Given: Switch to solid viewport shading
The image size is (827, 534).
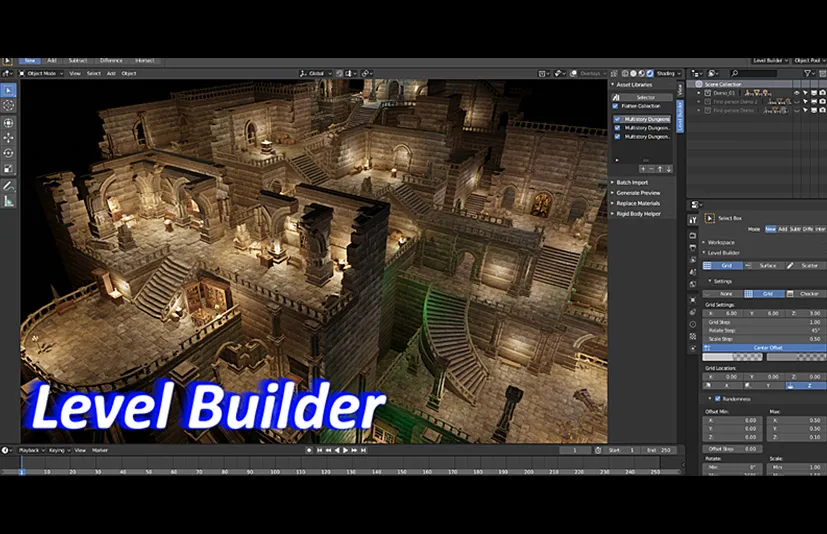Looking at the screenshot, I should click(x=633, y=73).
